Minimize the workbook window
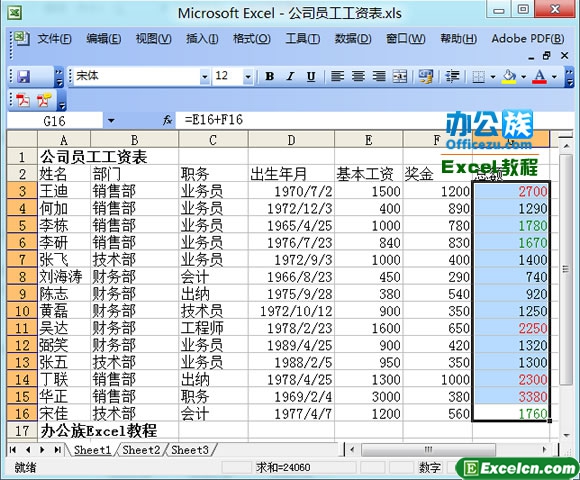 coord(531,57)
